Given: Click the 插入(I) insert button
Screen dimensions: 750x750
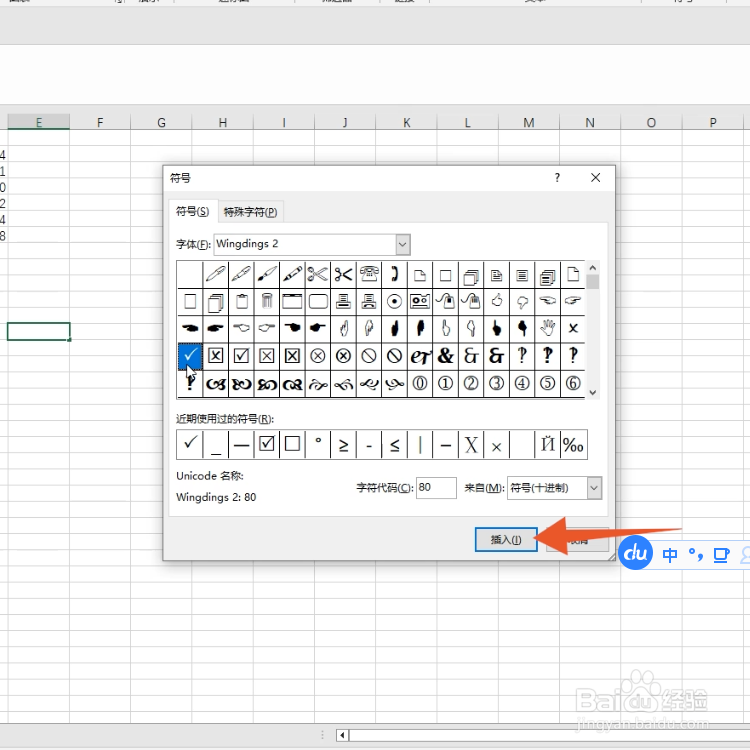Looking at the screenshot, I should click(x=506, y=540).
